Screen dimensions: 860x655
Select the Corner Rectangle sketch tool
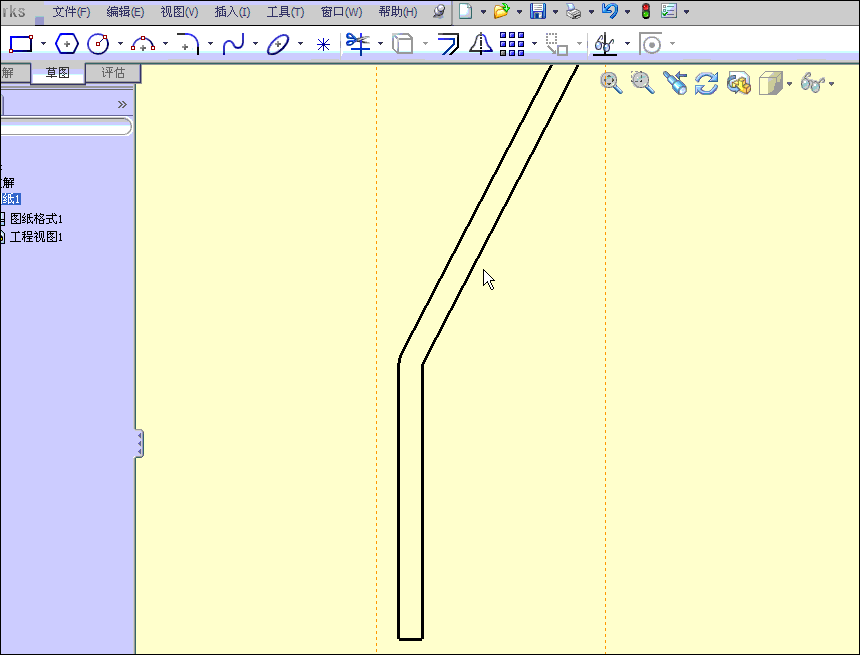coord(21,44)
